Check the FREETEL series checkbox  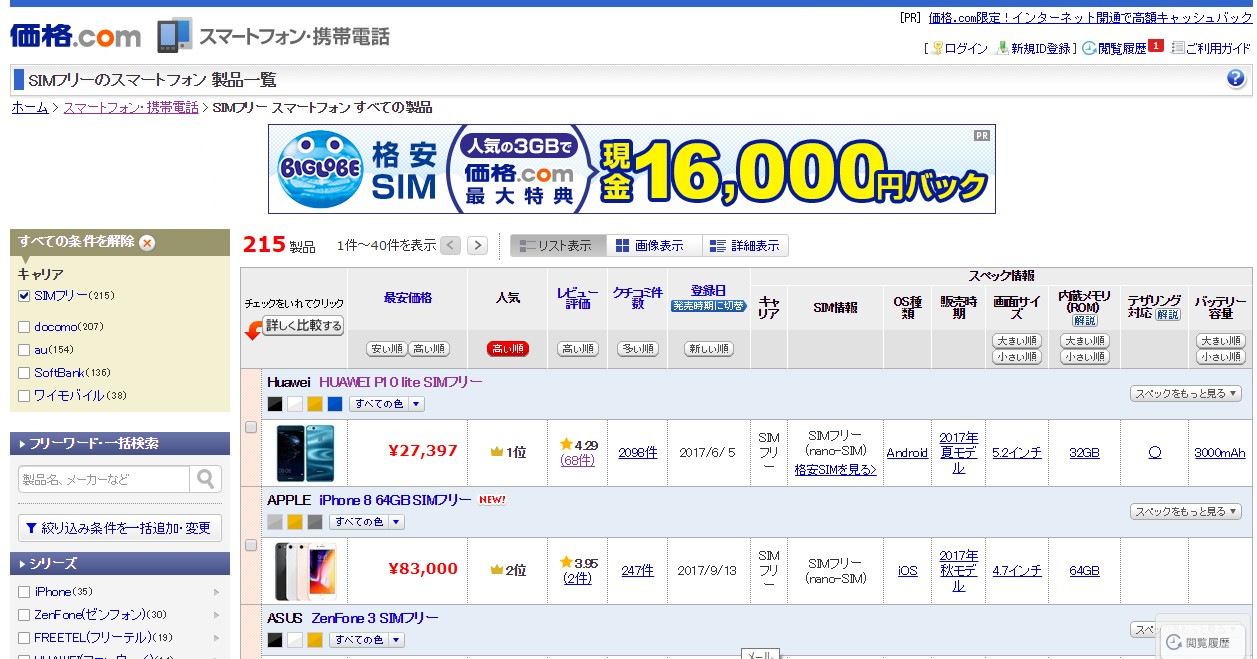tap(25, 638)
